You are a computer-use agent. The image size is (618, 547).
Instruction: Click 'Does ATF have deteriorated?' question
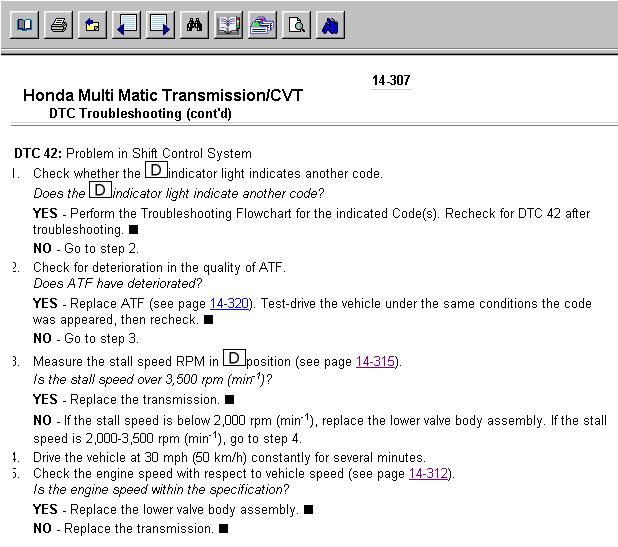[117, 283]
